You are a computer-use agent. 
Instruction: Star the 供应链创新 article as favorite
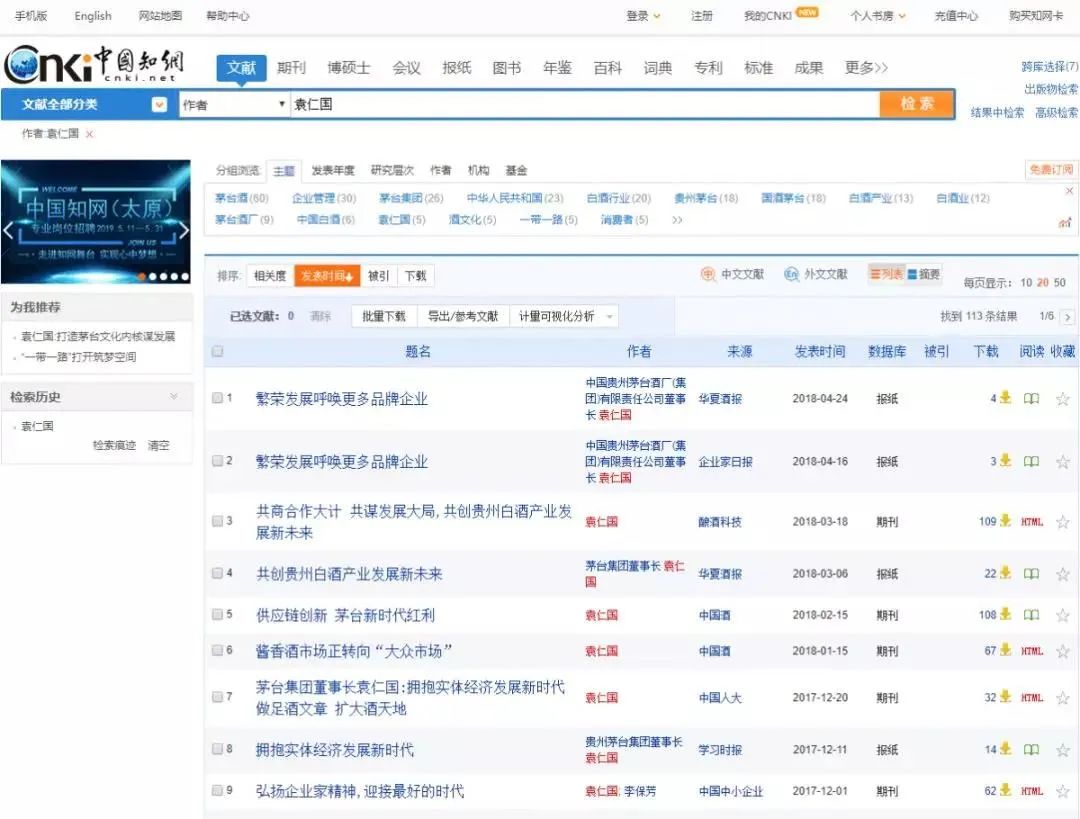pyautogui.click(x=1063, y=614)
